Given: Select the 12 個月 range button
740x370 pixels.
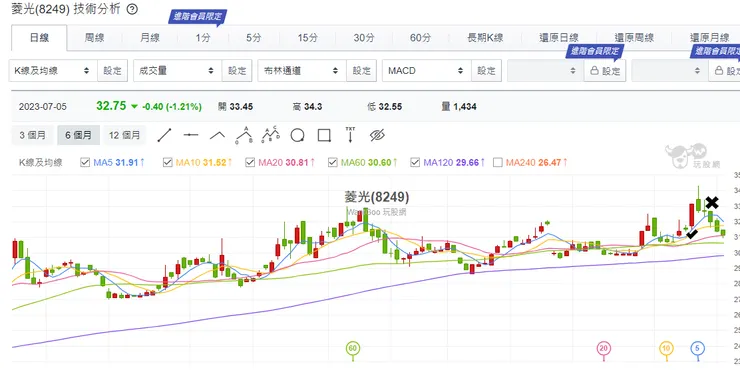Looking at the screenshot, I should [125, 135].
